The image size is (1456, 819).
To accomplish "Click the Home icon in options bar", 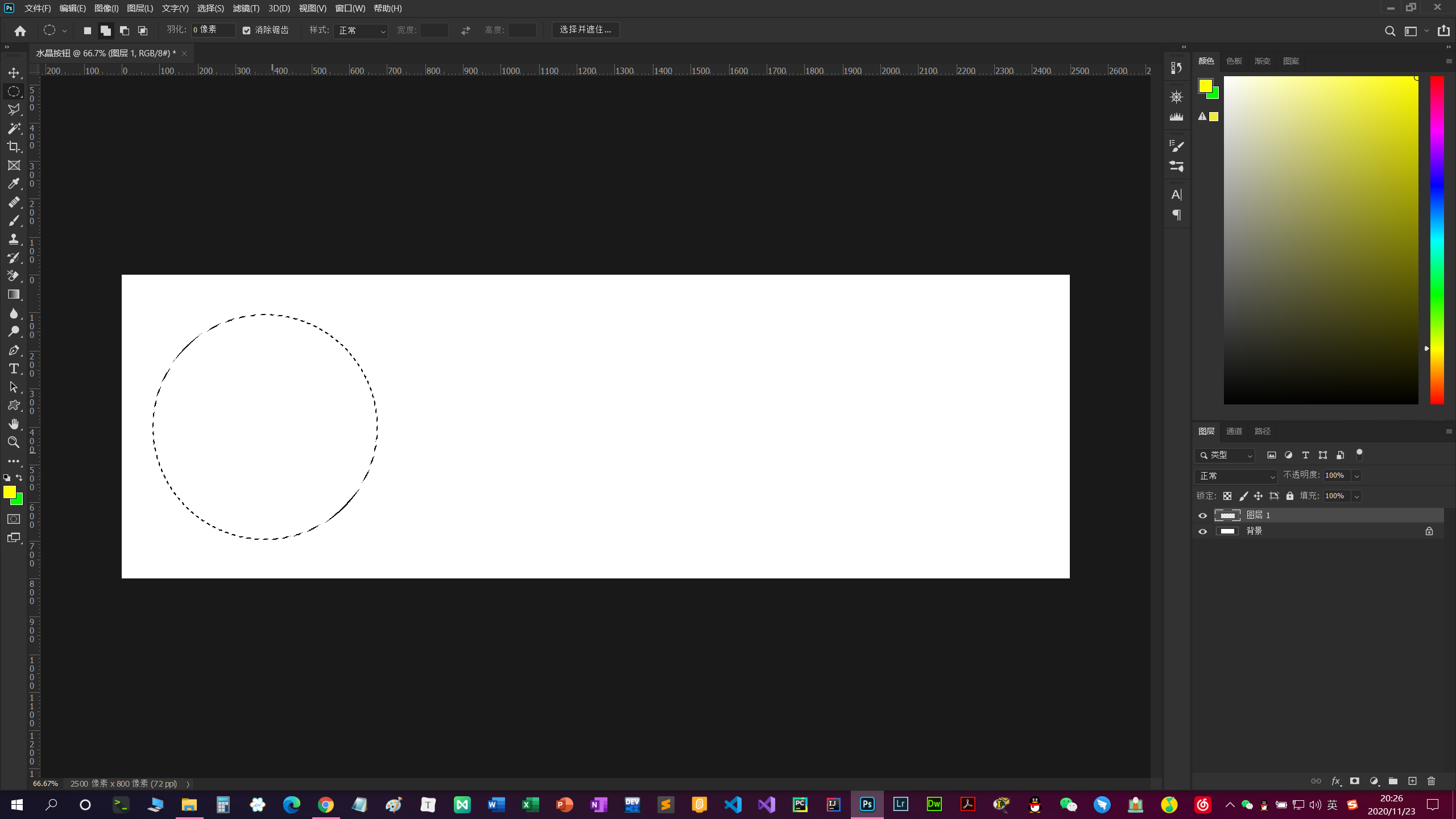I will click(20, 31).
